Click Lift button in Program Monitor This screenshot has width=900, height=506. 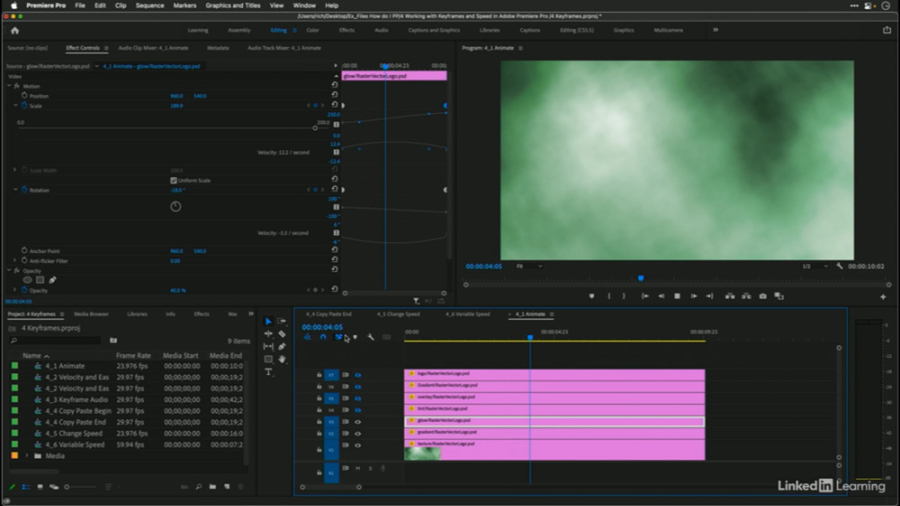point(730,296)
